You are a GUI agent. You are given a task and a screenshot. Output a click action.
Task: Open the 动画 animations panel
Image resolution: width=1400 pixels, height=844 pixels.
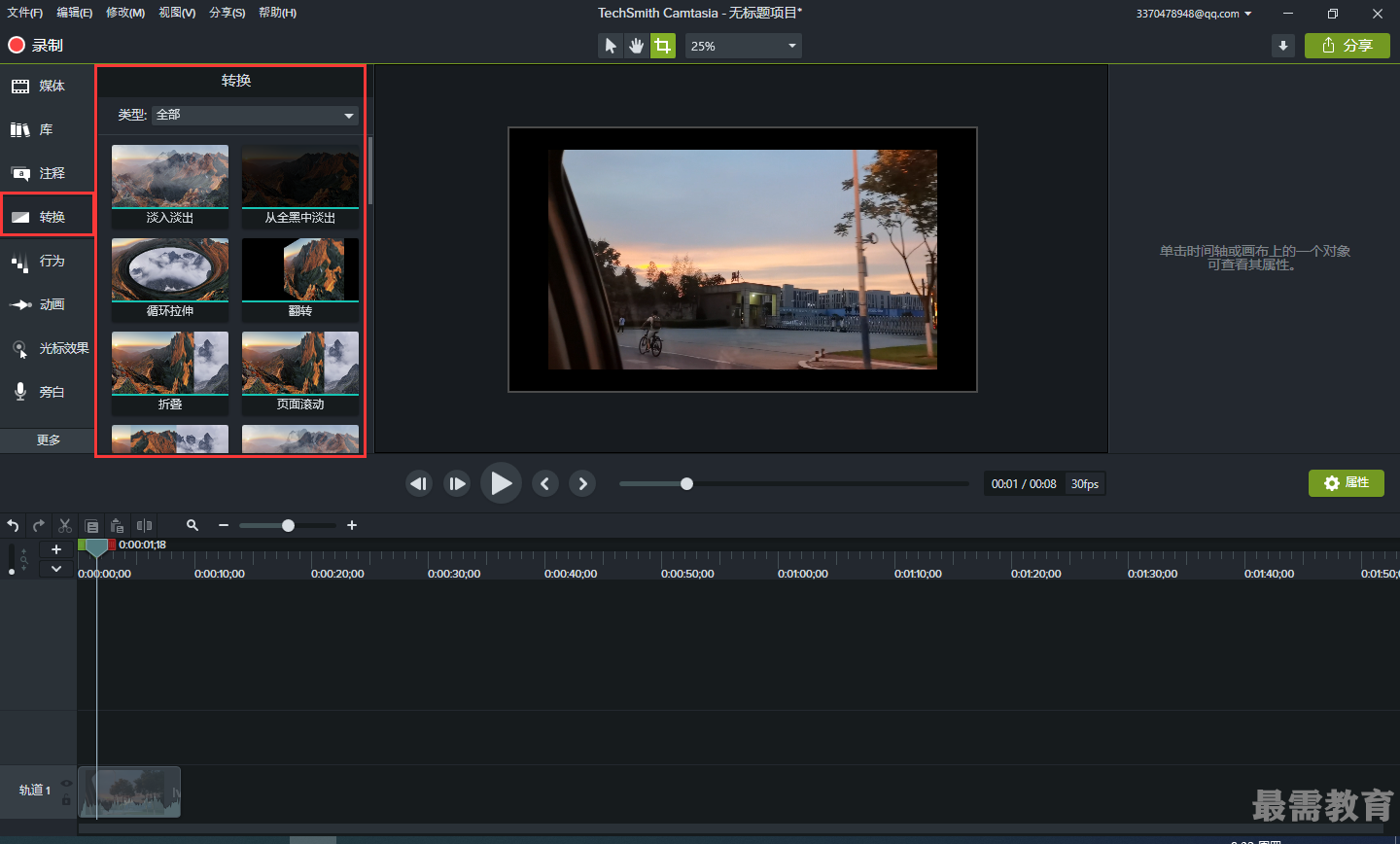coord(47,304)
